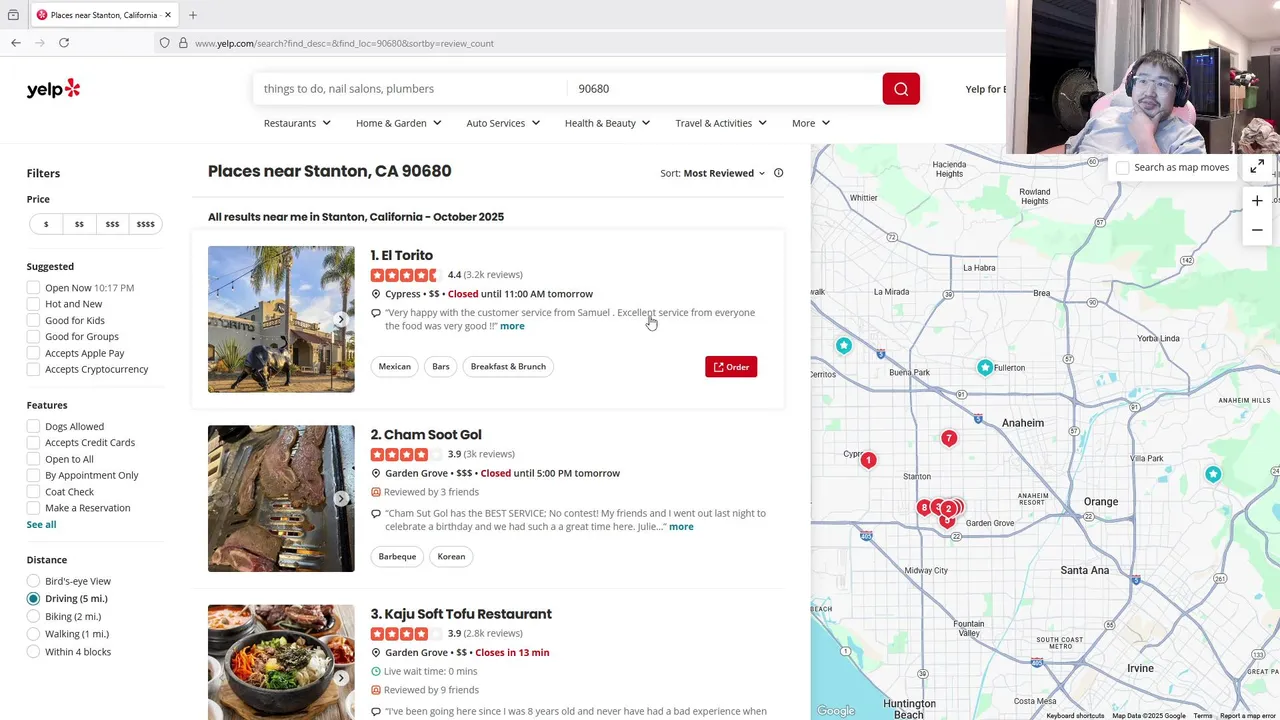Zoom out on the map

click(x=1257, y=230)
